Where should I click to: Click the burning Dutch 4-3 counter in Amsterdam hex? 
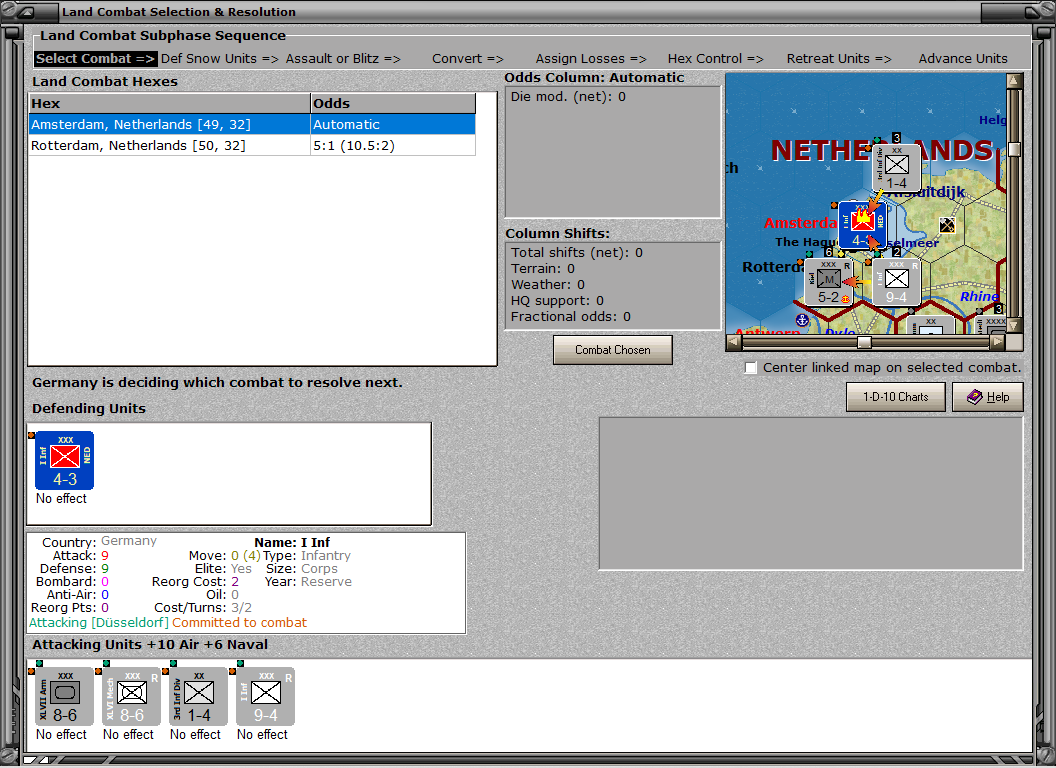(861, 225)
